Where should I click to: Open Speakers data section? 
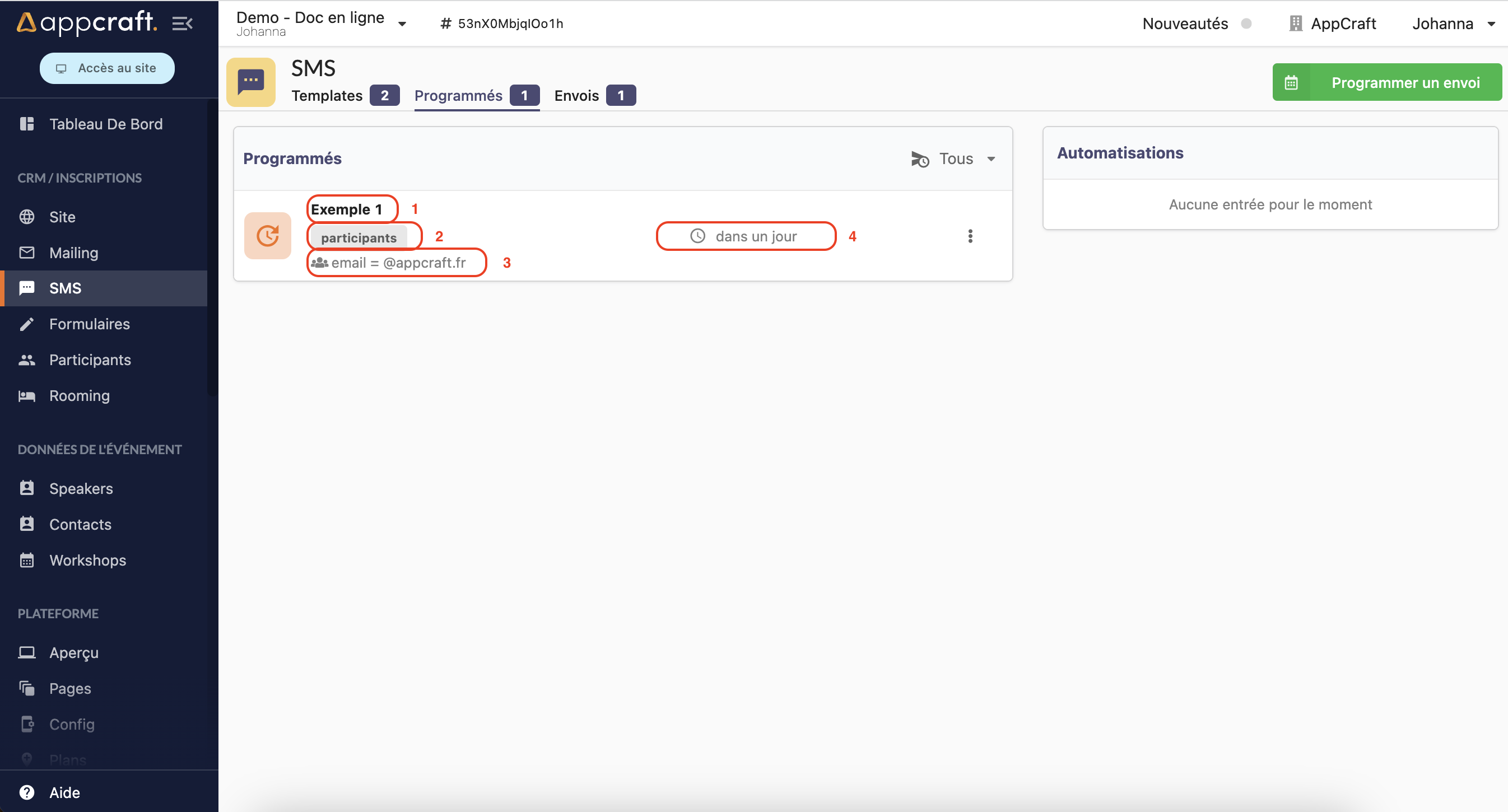(x=81, y=488)
